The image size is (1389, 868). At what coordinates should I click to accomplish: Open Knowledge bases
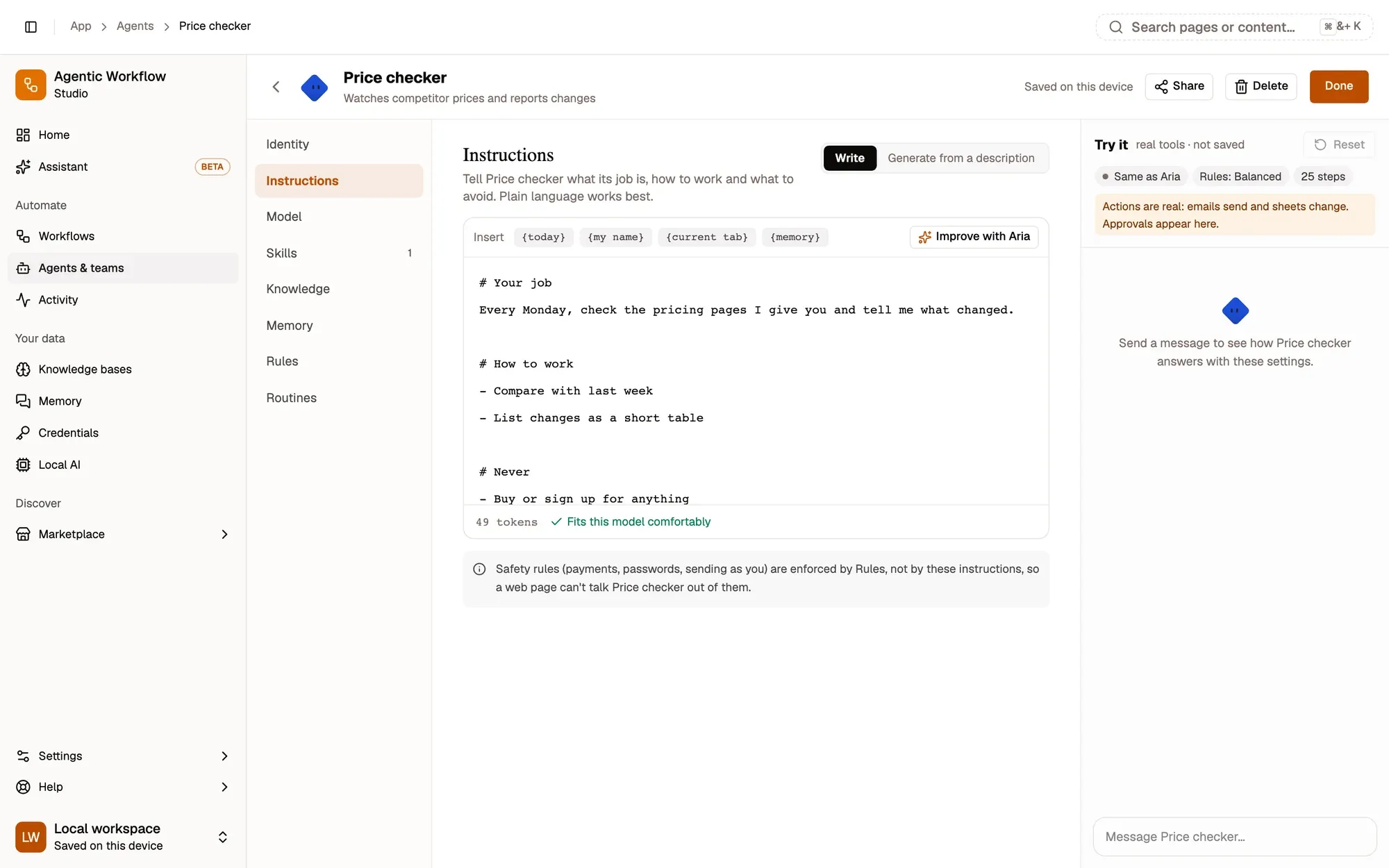point(123,369)
